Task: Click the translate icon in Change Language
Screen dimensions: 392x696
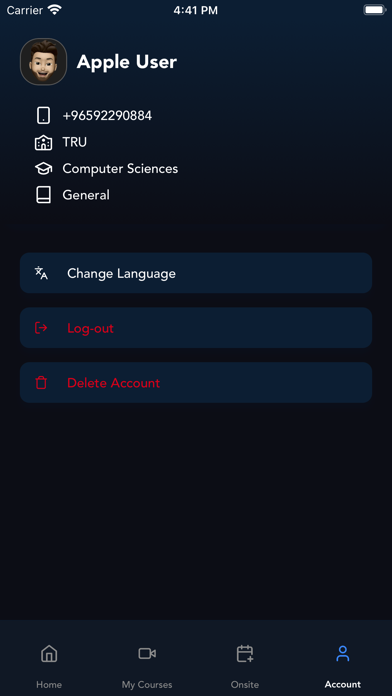Action: (x=41, y=273)
